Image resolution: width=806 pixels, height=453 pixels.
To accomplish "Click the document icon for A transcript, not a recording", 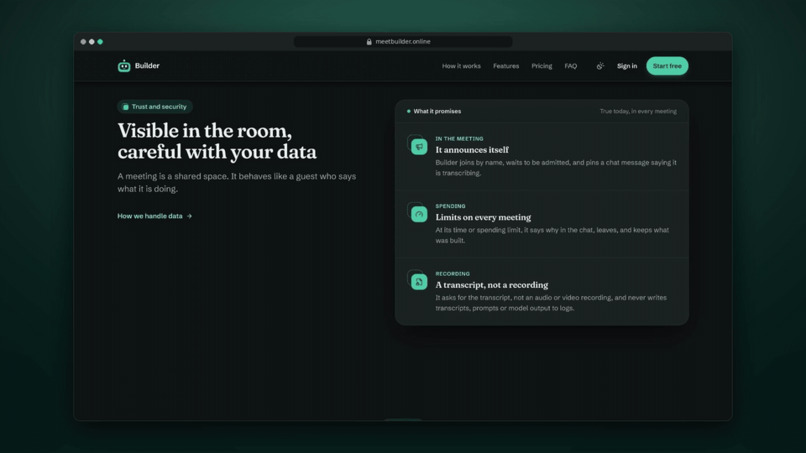I will [x=419, y=282].
